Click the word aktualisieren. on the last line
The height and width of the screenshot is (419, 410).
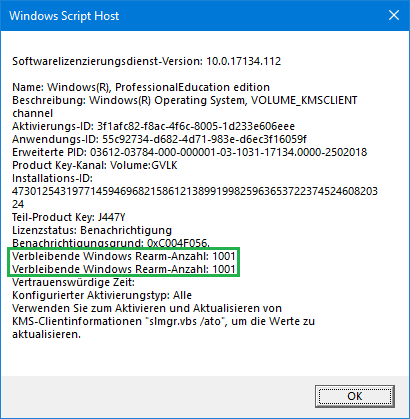[x=47, y=334]
